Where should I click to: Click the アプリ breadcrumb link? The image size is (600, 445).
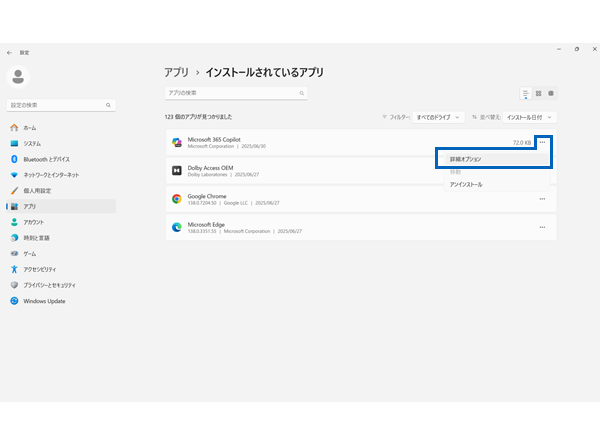(176, 72)
